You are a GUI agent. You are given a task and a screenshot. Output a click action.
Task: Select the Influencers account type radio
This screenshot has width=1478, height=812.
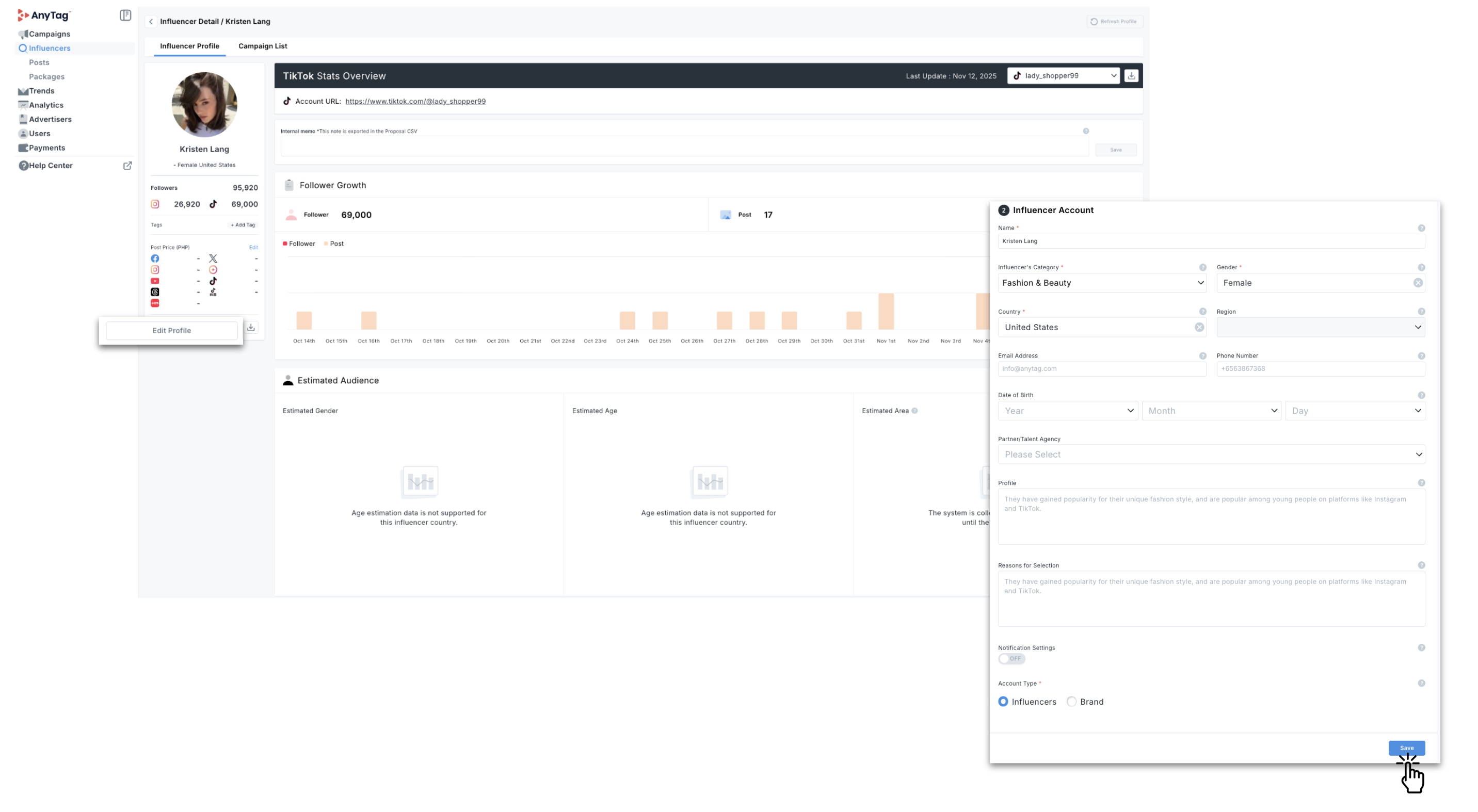1003,701
